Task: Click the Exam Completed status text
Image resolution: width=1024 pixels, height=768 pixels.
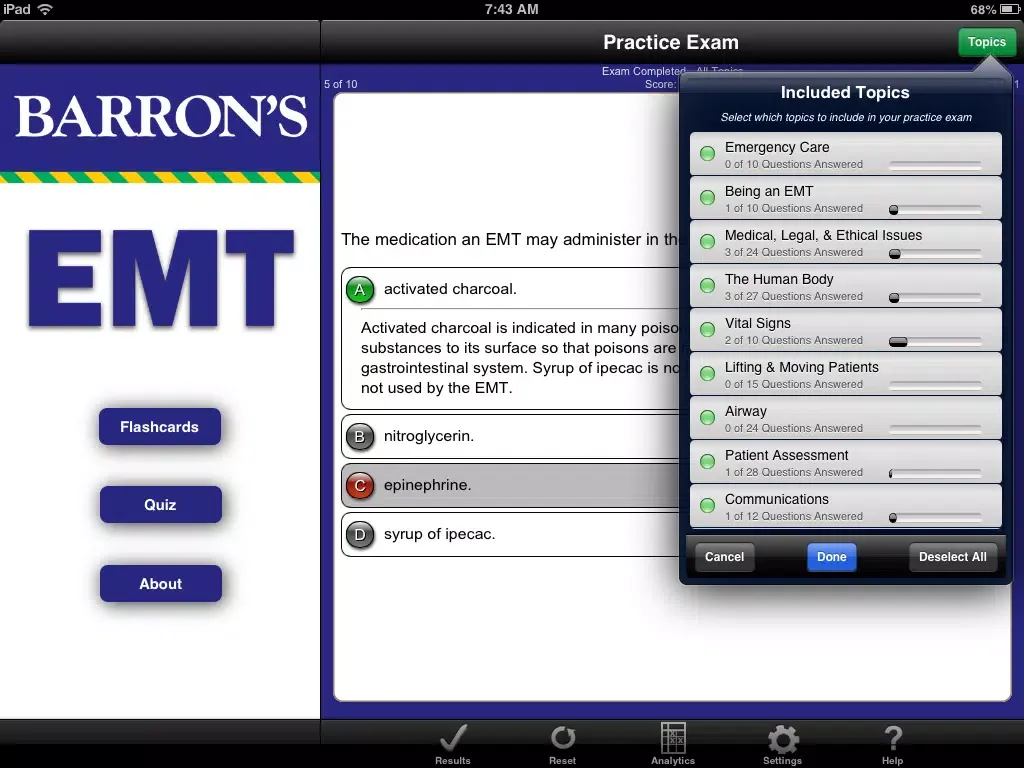Action: 643,71
